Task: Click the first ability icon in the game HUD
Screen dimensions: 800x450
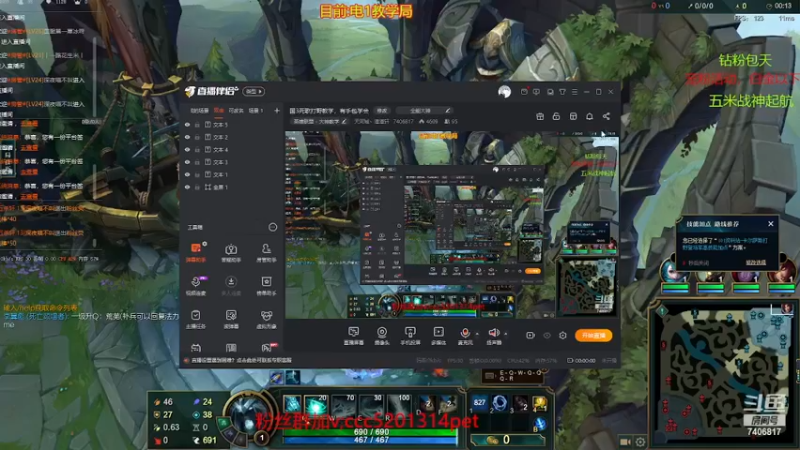Action: (x=292, y=405)
